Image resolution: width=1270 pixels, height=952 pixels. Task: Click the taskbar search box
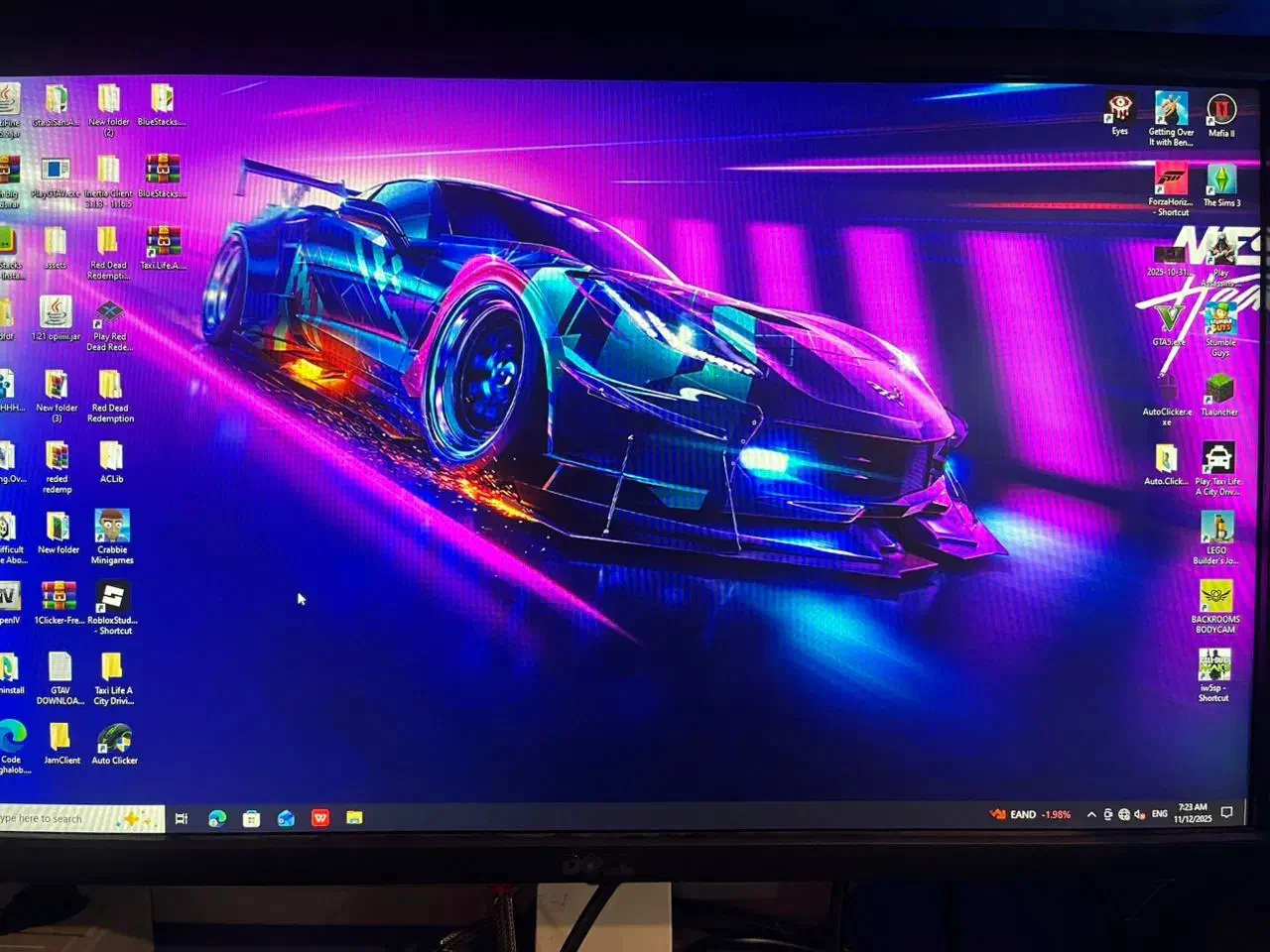(82, 818)
